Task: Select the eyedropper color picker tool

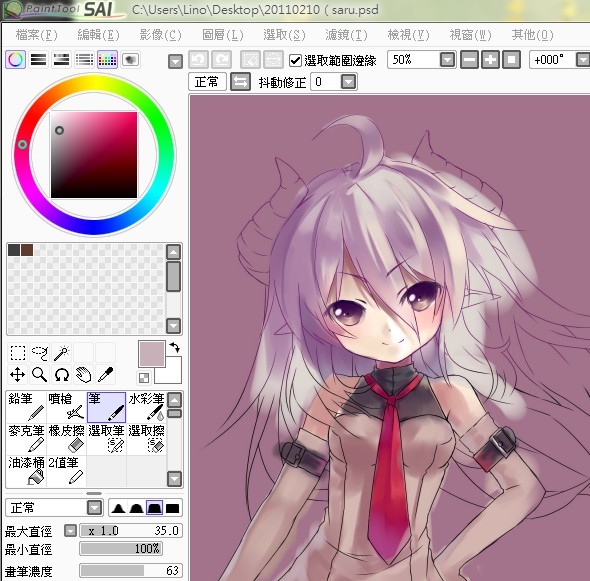Action: [105, 375]
